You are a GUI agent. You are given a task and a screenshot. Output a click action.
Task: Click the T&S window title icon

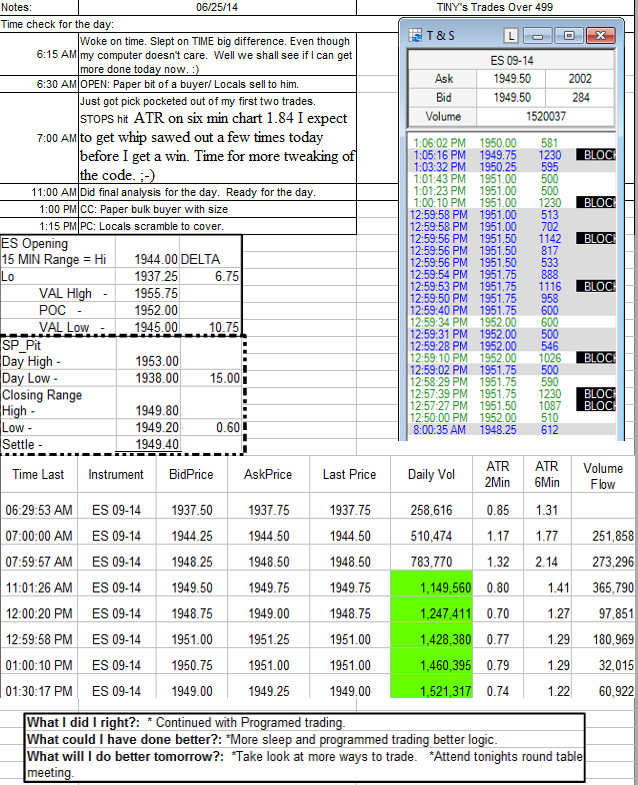coord(415,36)
